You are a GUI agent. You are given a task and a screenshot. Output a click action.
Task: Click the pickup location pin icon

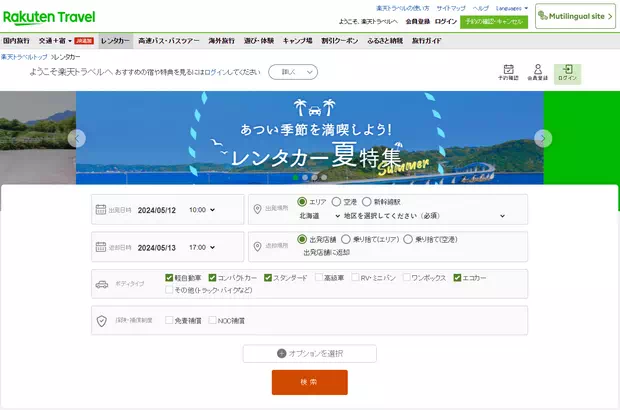click(x=257, y=209)
